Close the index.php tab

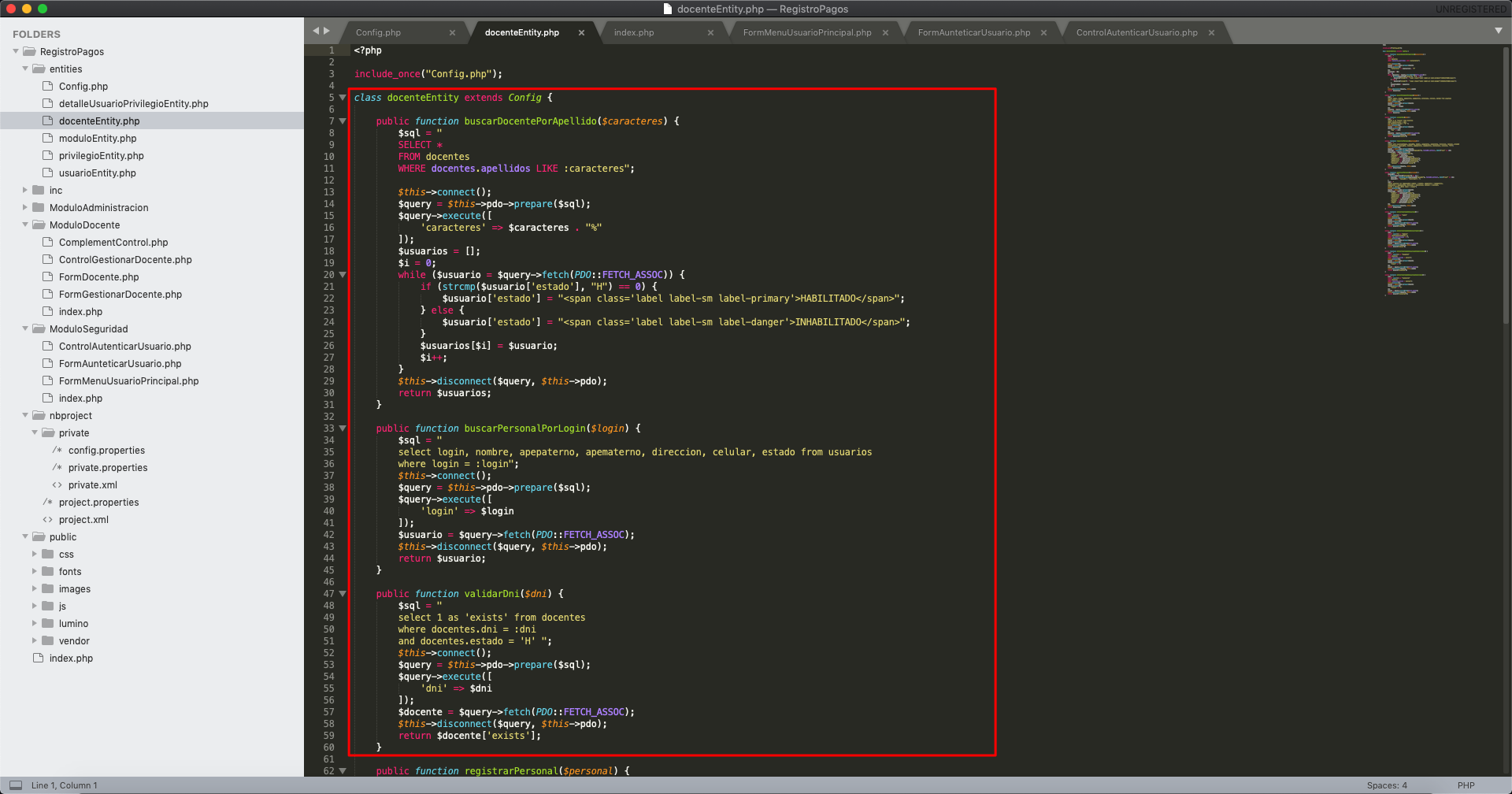coord(710,33)
